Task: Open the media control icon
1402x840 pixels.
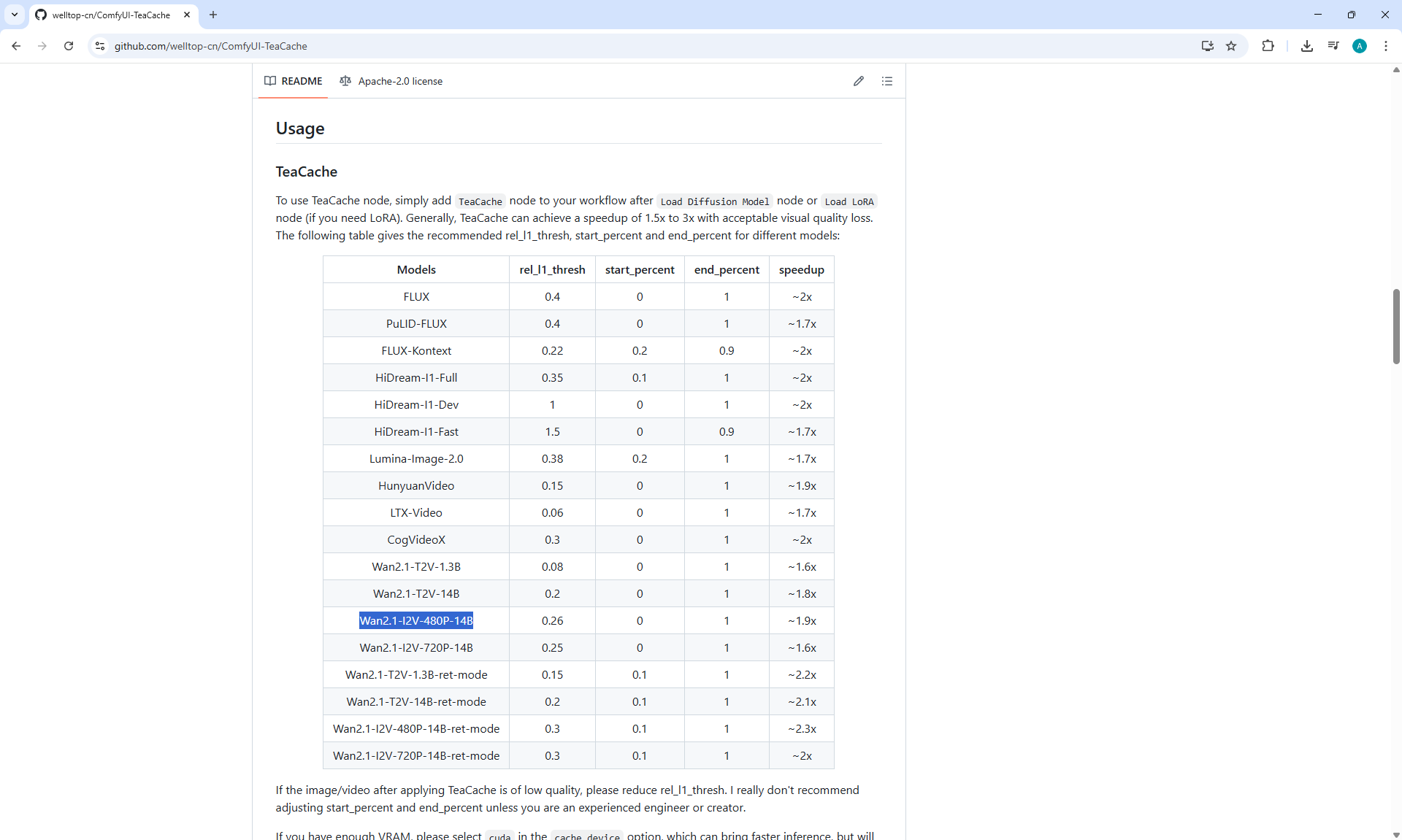Action: [x=1333, y=46]
